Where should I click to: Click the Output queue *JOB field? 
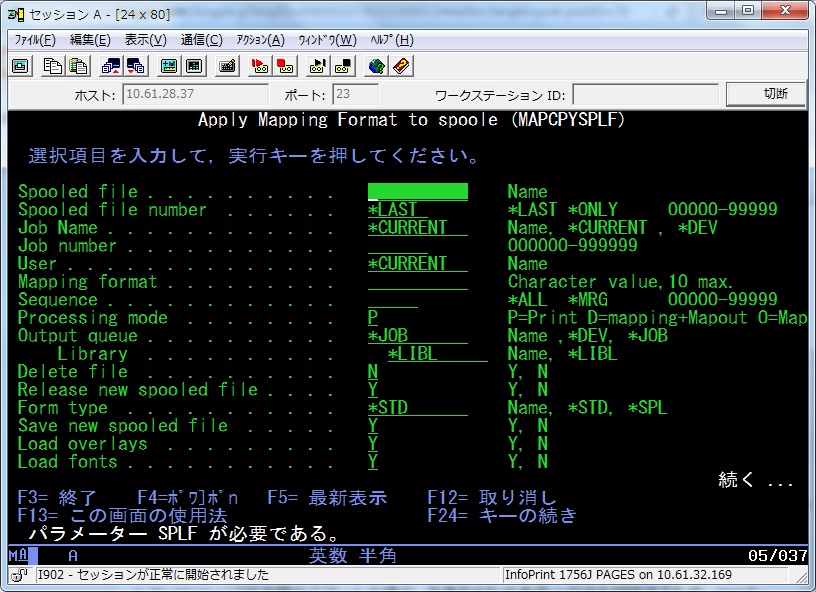coord(418,336)
